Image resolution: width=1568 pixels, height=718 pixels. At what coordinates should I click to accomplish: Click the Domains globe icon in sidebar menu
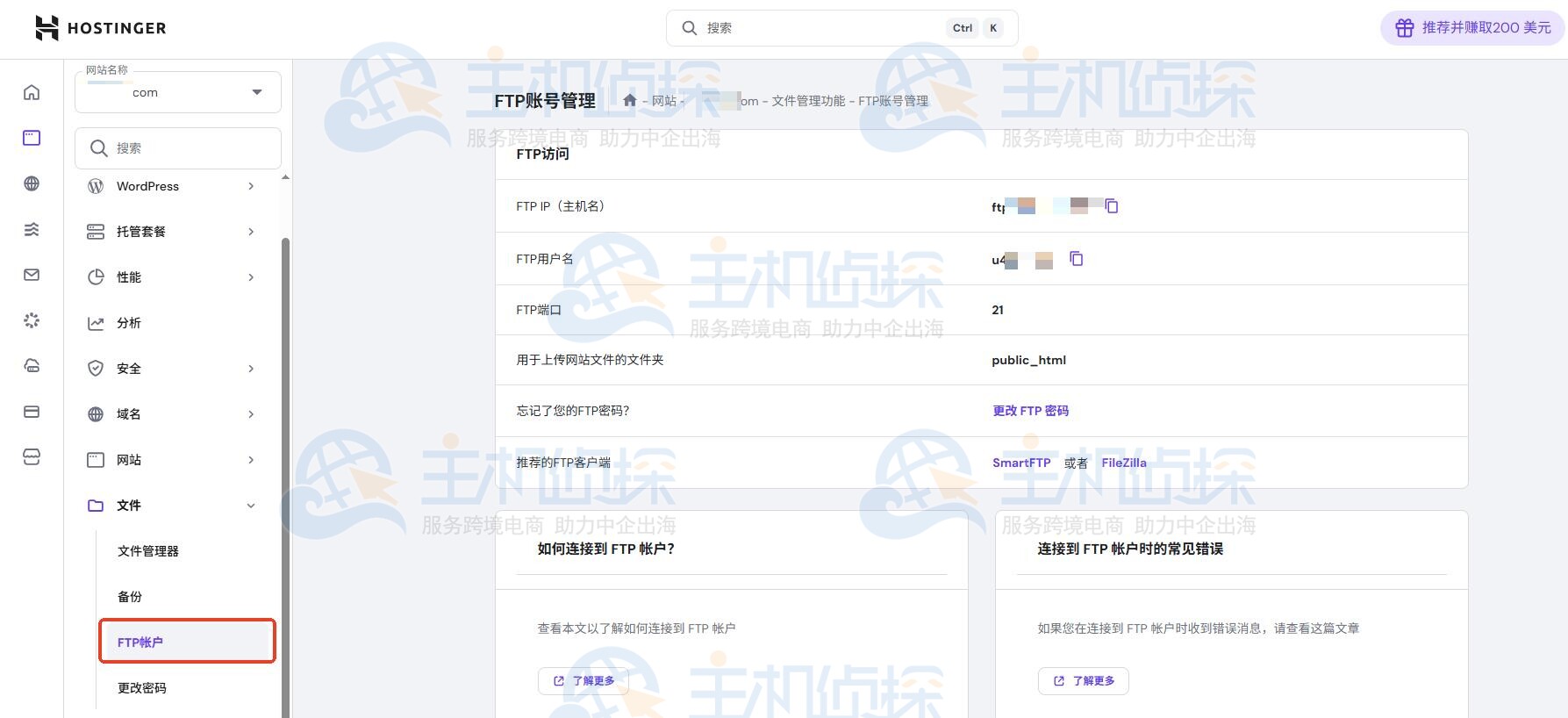coord(96,414)
